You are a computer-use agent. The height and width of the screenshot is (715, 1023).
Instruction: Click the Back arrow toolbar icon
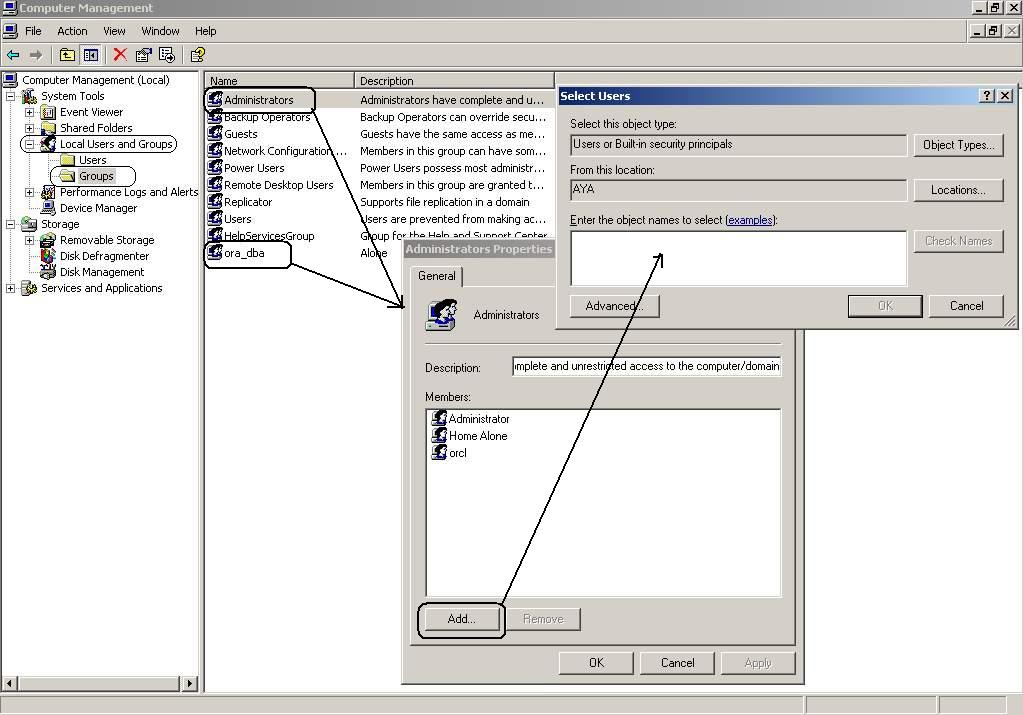13,55
